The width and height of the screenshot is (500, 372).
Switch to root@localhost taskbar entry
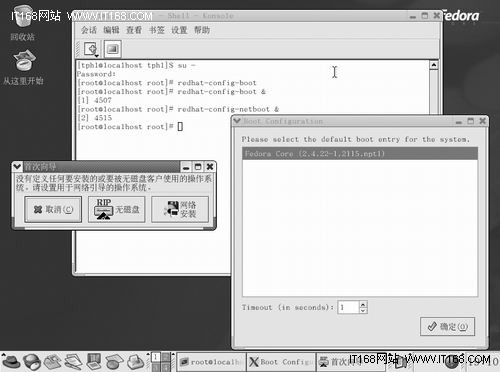pyautogui.click(x=211, y=362)
